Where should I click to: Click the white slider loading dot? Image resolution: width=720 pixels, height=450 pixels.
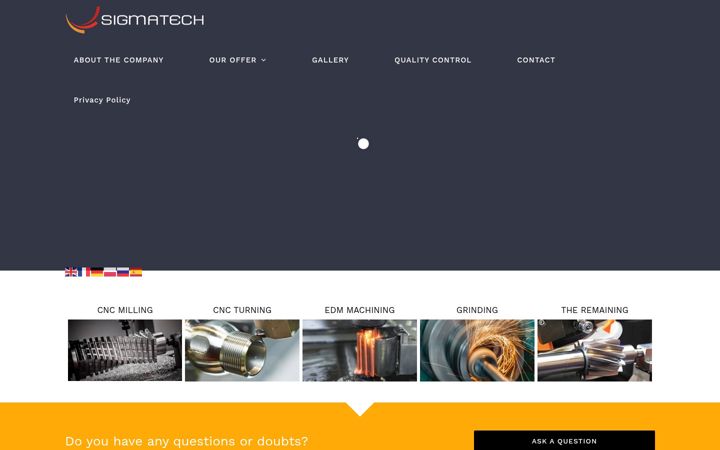point(363,144)
